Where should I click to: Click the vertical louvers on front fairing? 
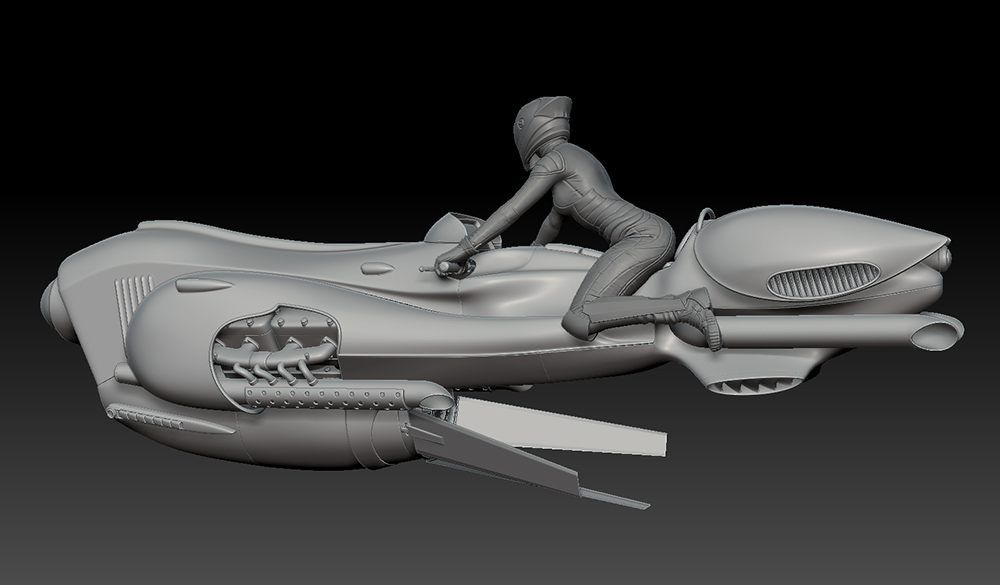pos(130,299)
